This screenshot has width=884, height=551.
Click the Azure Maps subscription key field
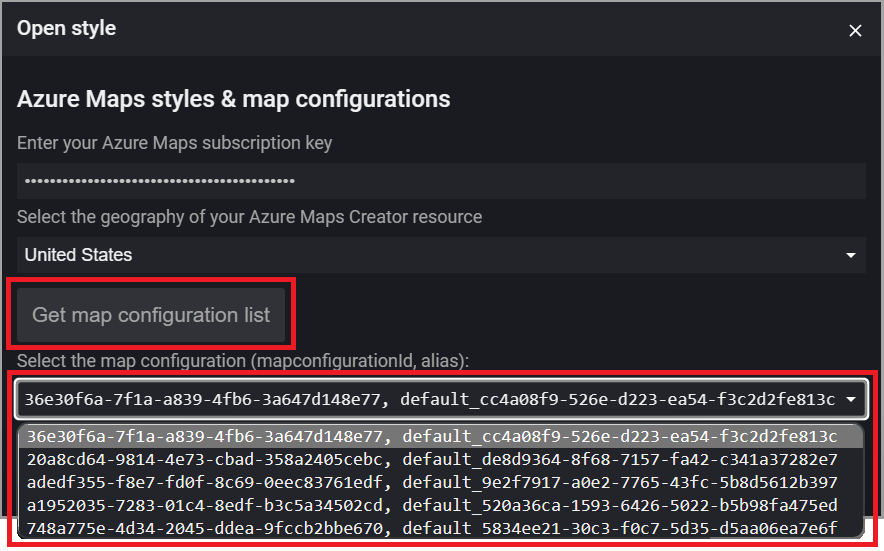click(x=441, y=181)
